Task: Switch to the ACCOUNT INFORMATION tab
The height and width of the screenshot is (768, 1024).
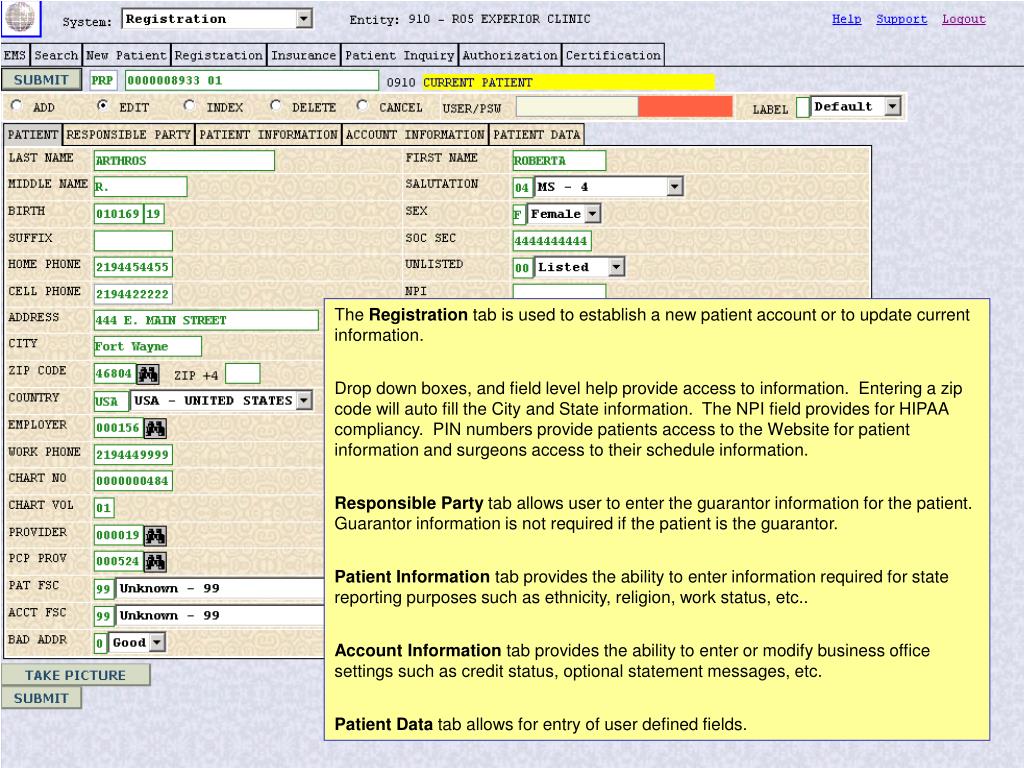Action: (415, 135)
